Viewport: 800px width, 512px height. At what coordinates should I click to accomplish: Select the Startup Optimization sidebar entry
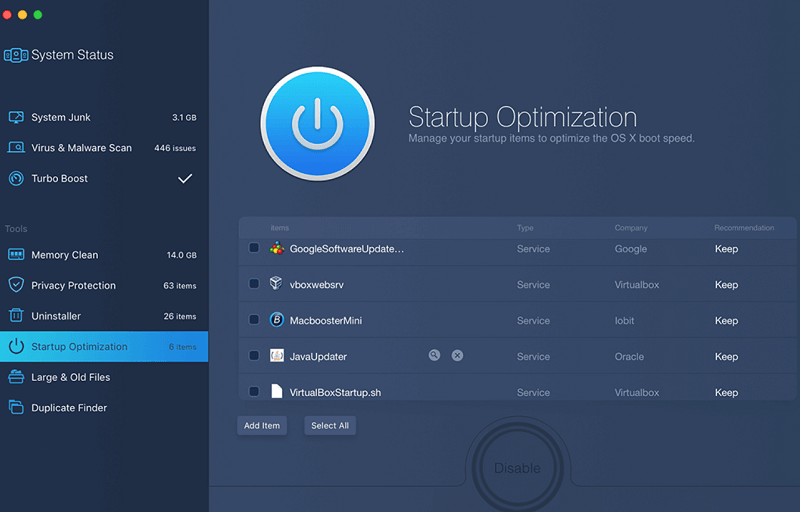104,346
